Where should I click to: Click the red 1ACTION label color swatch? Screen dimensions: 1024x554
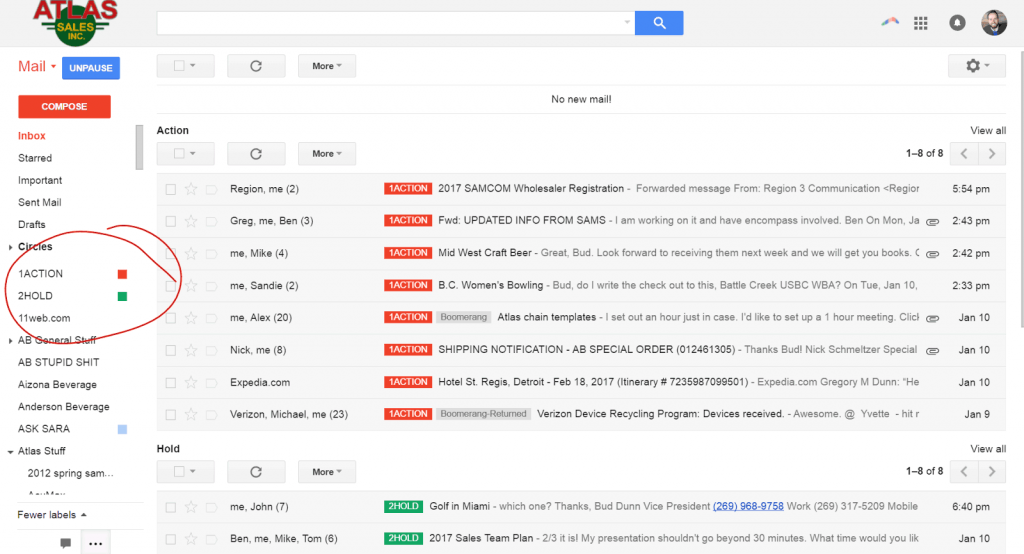122,274
